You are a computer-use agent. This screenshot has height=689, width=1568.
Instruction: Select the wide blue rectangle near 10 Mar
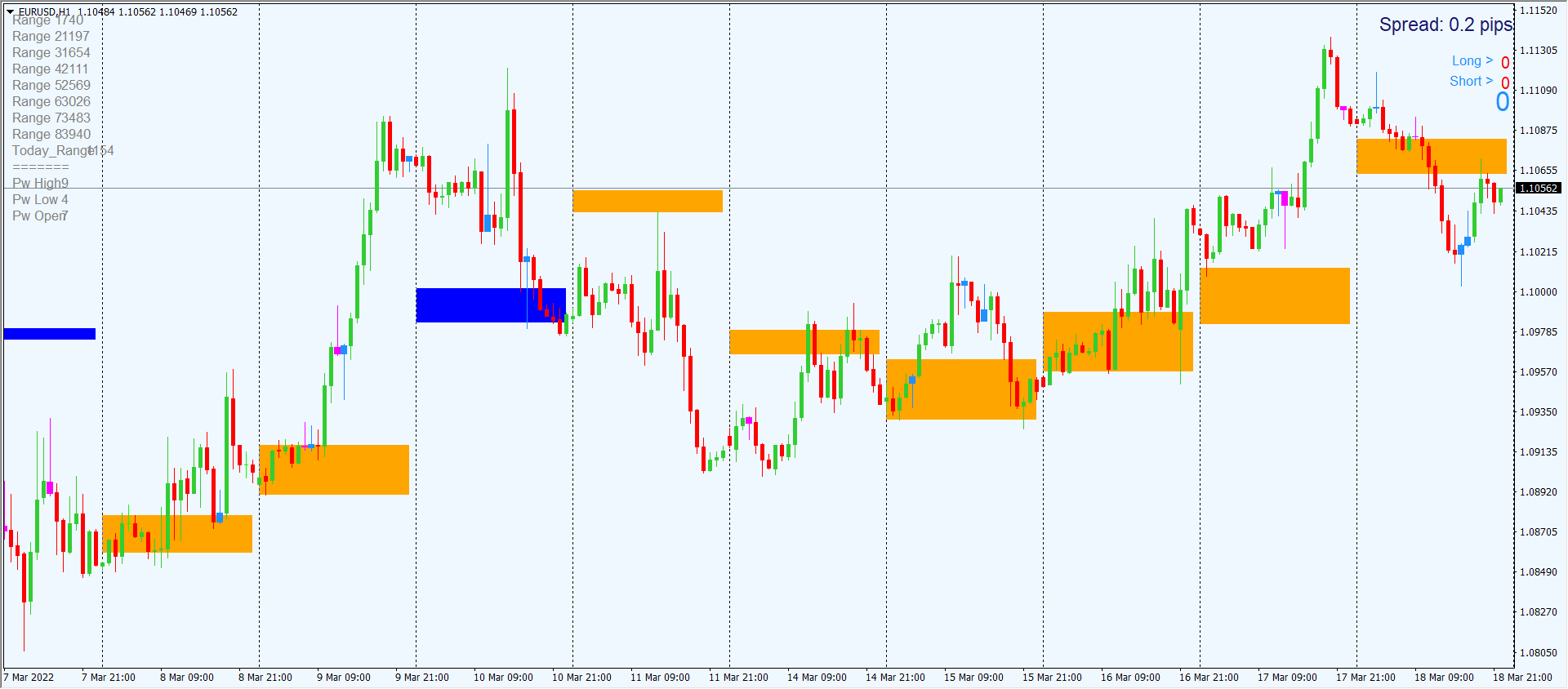[490, 305]
